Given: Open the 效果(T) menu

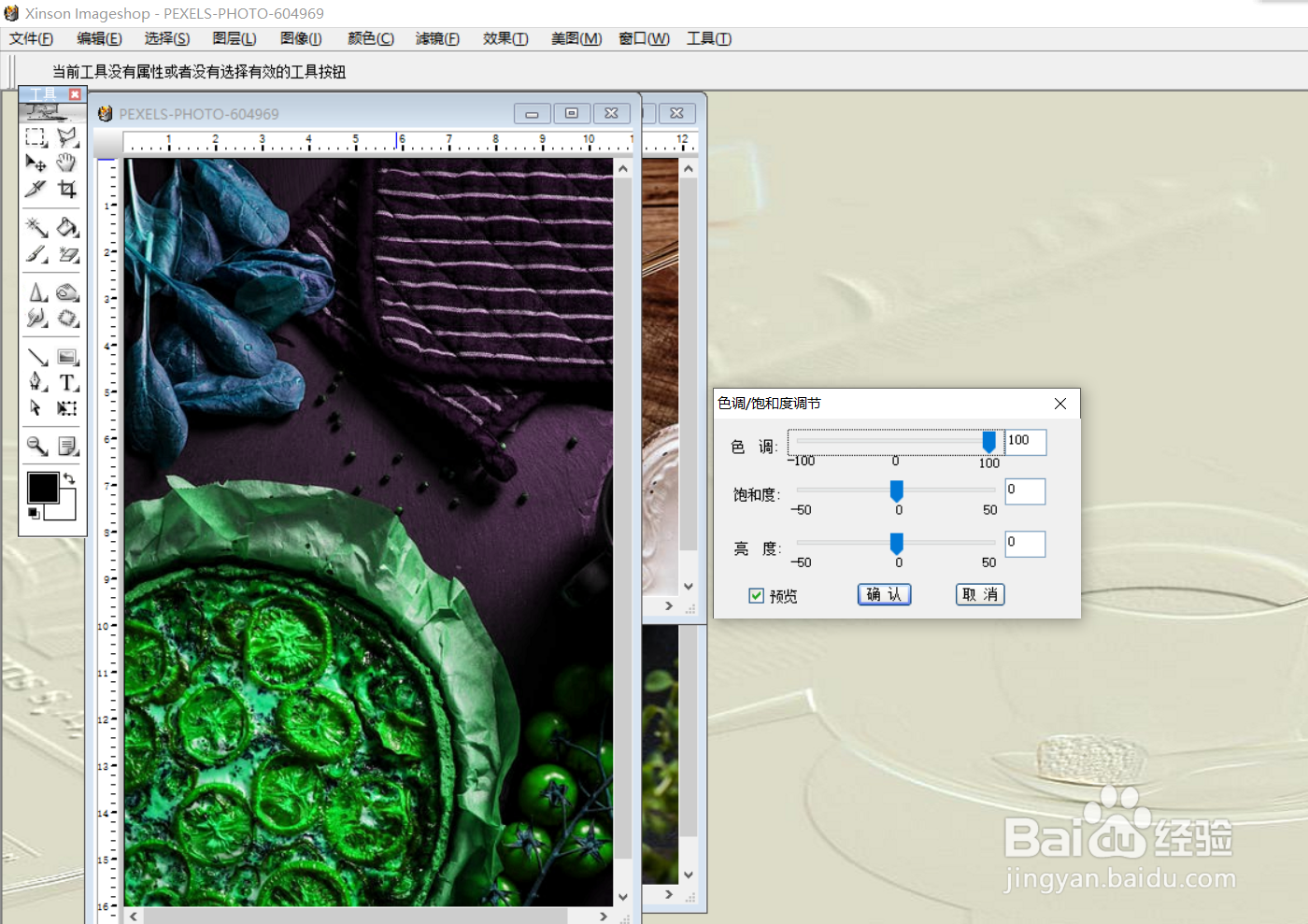Looking at the screenshot, I should [x=505, y=38].
